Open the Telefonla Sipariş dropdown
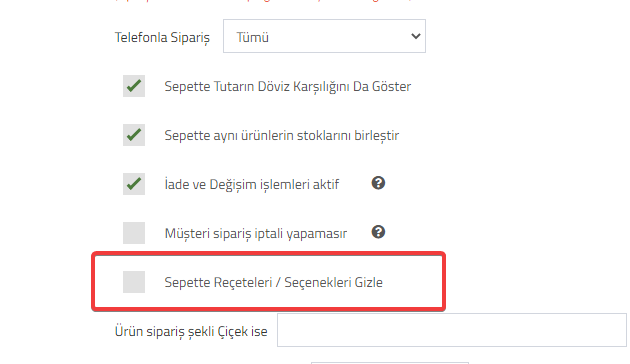The image size is (630, 364). click(324, 36)
